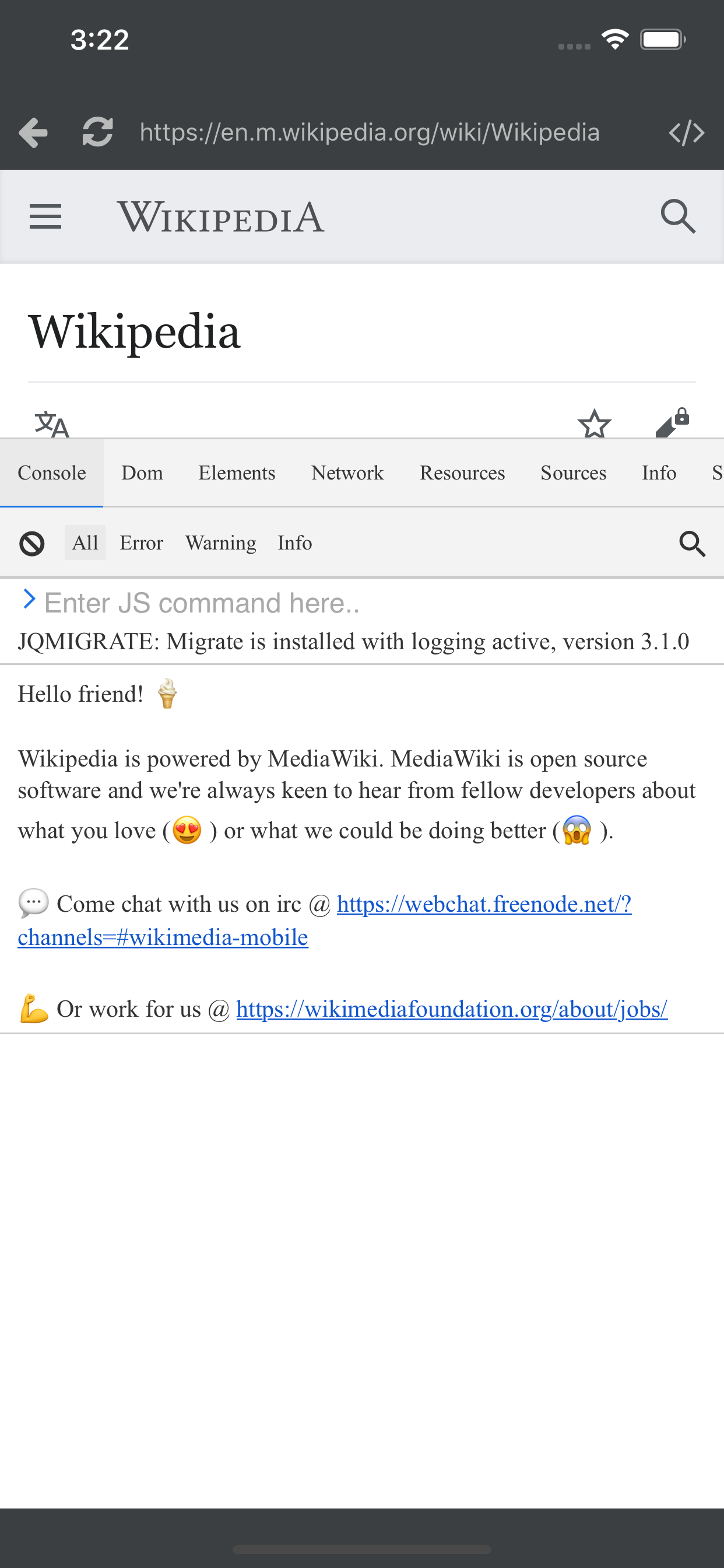This screenshot has height=1568, width=724.
Task: Open the Info tab in devtools
Action: tap(659, 473)
